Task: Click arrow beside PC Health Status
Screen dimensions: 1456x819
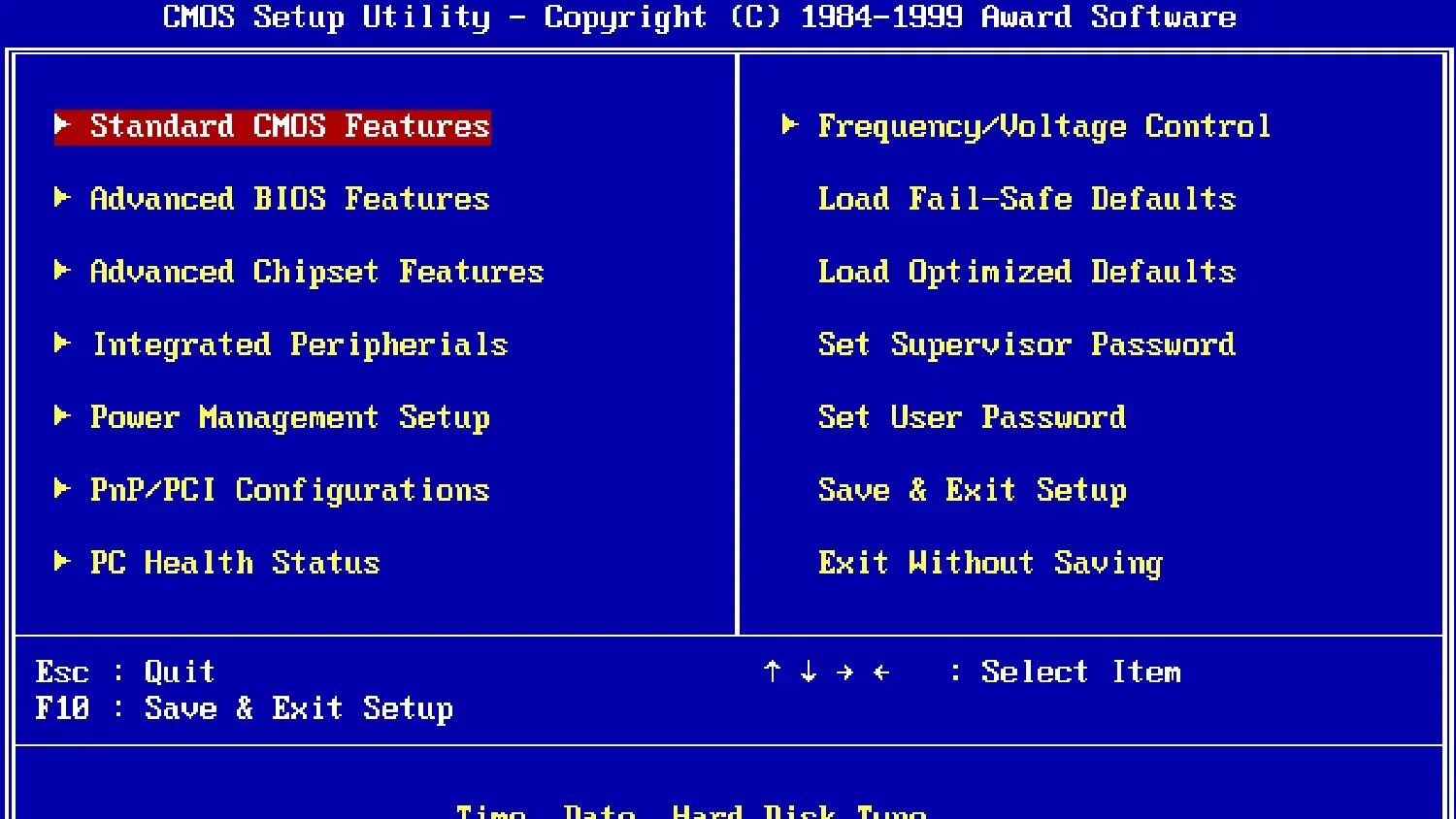Action: tap(62, 561)
